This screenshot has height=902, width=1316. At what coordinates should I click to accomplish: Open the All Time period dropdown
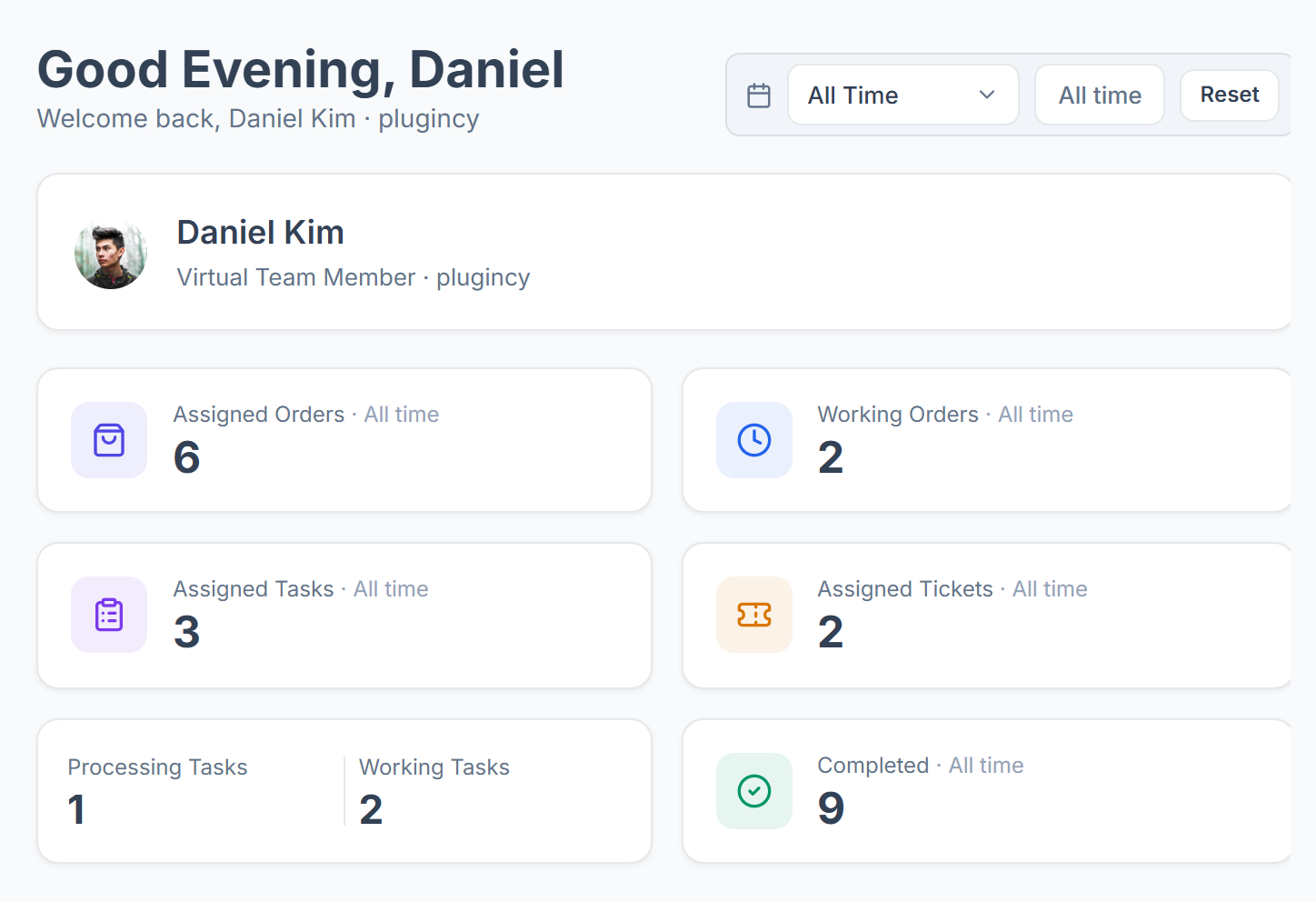coord(902,95)
